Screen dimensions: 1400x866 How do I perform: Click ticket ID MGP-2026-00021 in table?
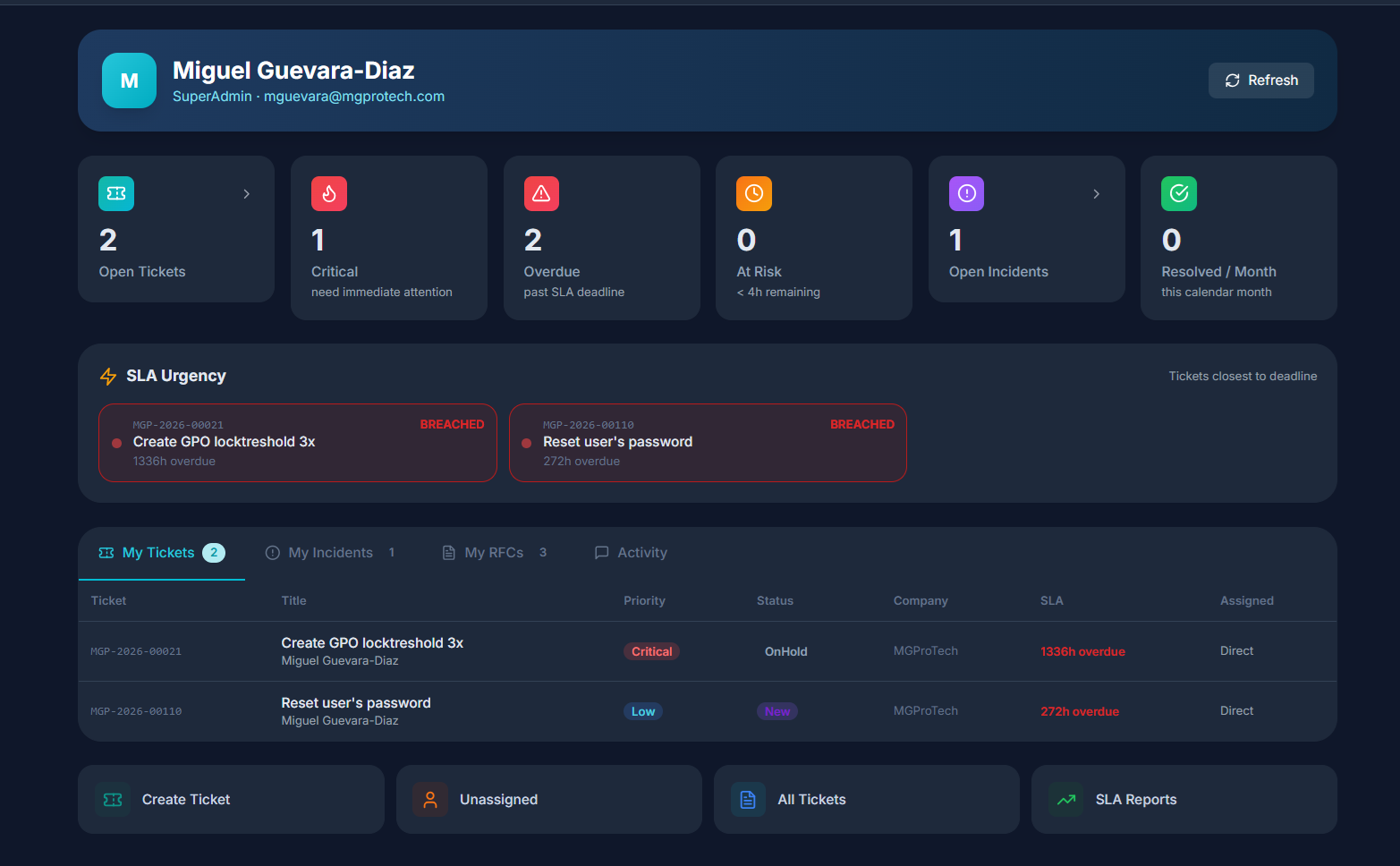(136, 651)
